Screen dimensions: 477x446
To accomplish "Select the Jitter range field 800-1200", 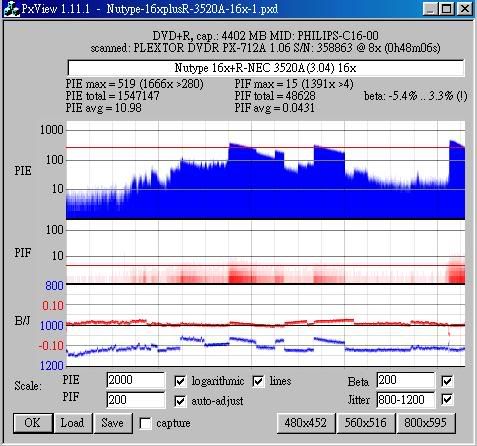I will tap(406, 400).
